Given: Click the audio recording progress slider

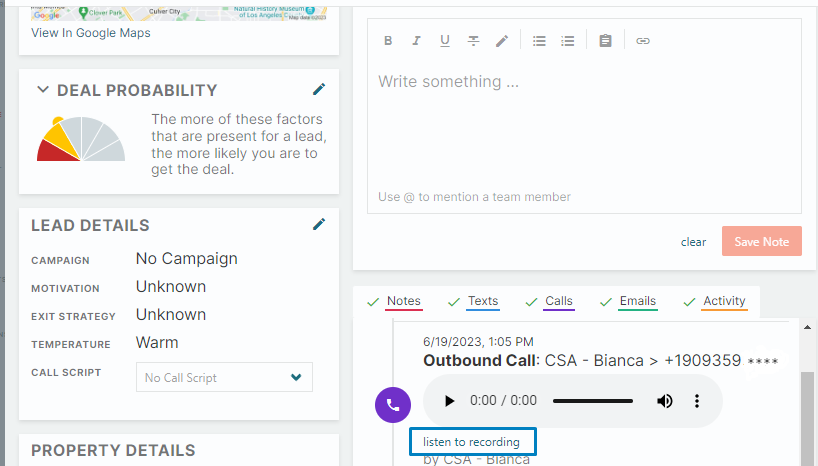Looking at the screenshot, I should pyautogui.click(x=592, y=401).
